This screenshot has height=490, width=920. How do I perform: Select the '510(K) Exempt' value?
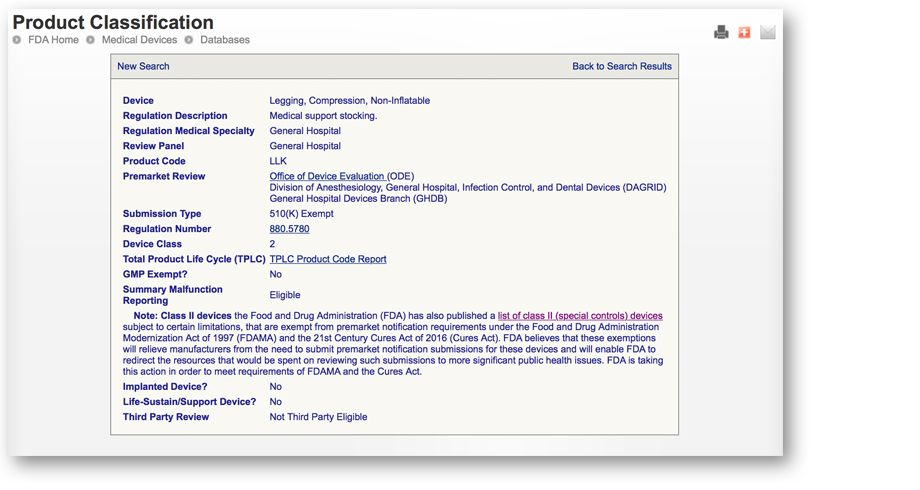click(x=302, y=214)
